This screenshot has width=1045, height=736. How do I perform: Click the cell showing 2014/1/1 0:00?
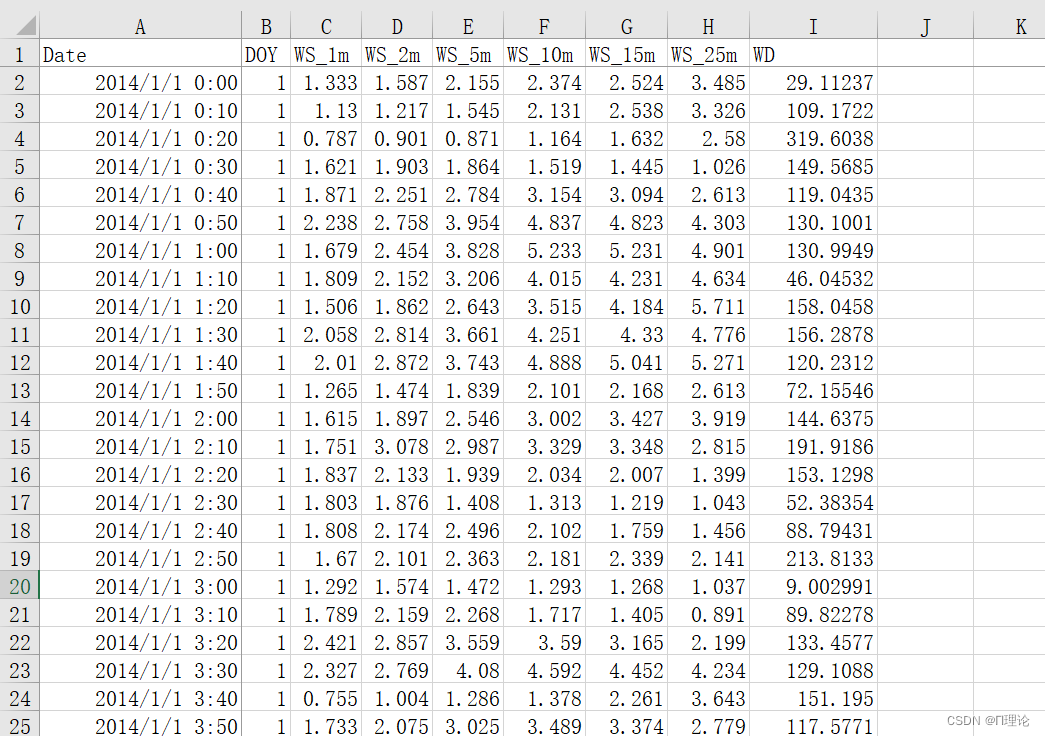(140, 83)
